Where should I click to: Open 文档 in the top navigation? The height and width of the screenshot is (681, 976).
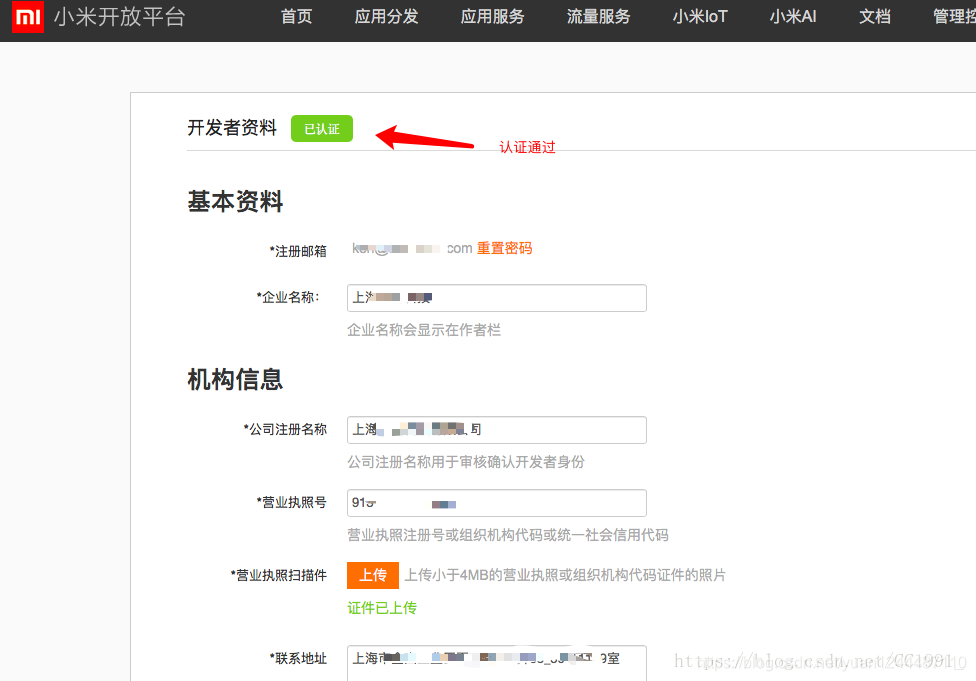(x=875, y=17)
